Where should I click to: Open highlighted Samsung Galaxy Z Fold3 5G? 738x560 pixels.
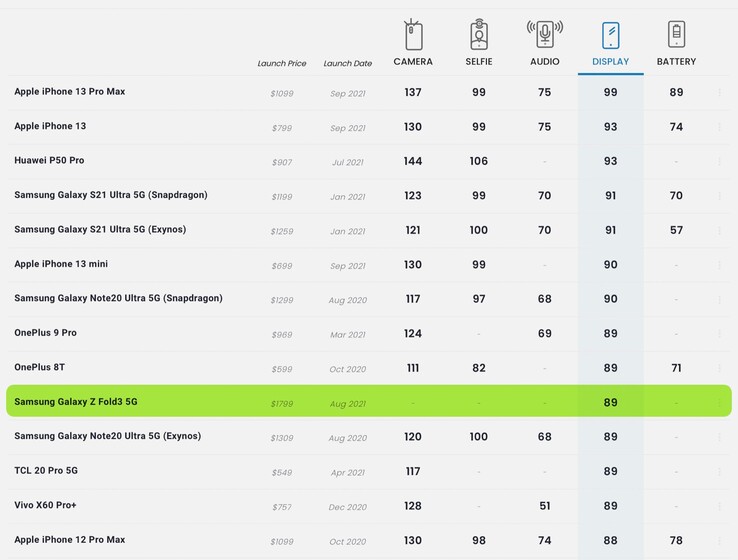click(x=76, y=402)
